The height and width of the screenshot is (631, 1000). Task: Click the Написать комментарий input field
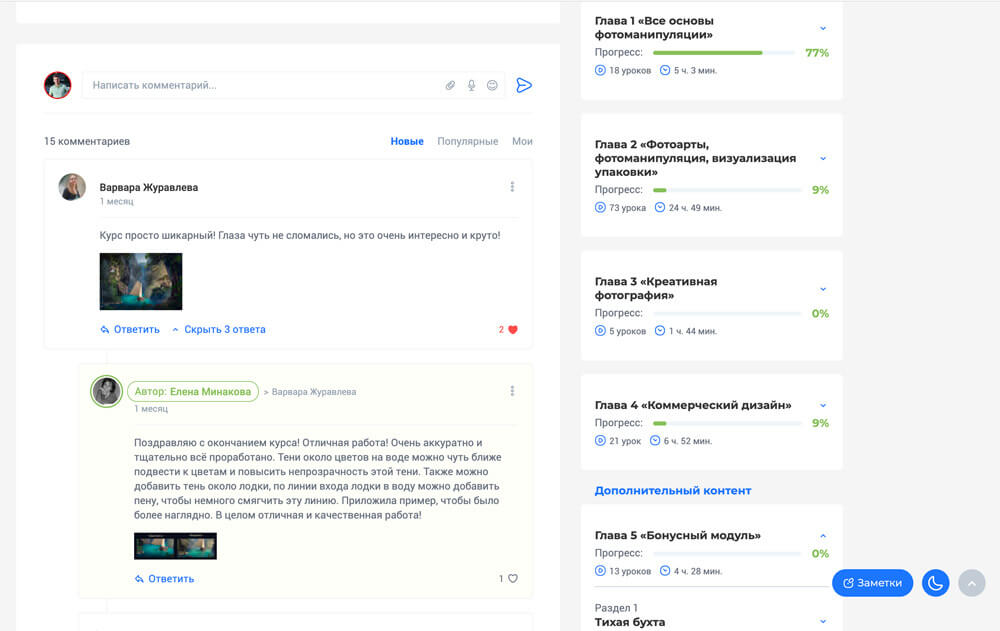coord(260,86)
